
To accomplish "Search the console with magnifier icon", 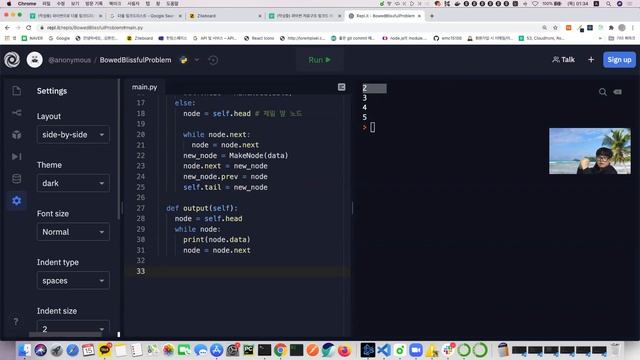I will [x=602, y=92].
